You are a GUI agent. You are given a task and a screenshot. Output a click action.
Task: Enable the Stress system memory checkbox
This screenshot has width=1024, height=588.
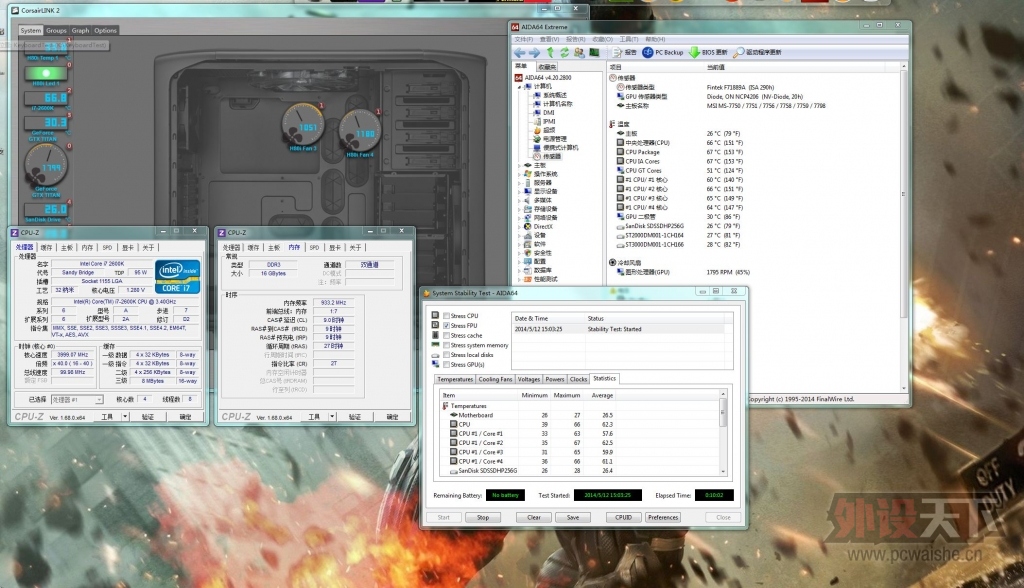click(446, 345)
